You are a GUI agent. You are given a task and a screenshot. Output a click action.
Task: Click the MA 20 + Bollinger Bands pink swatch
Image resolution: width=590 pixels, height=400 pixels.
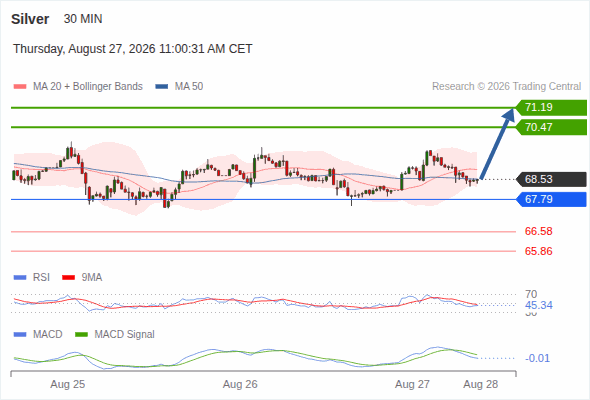pyautogui.click(x=20, y=87)
